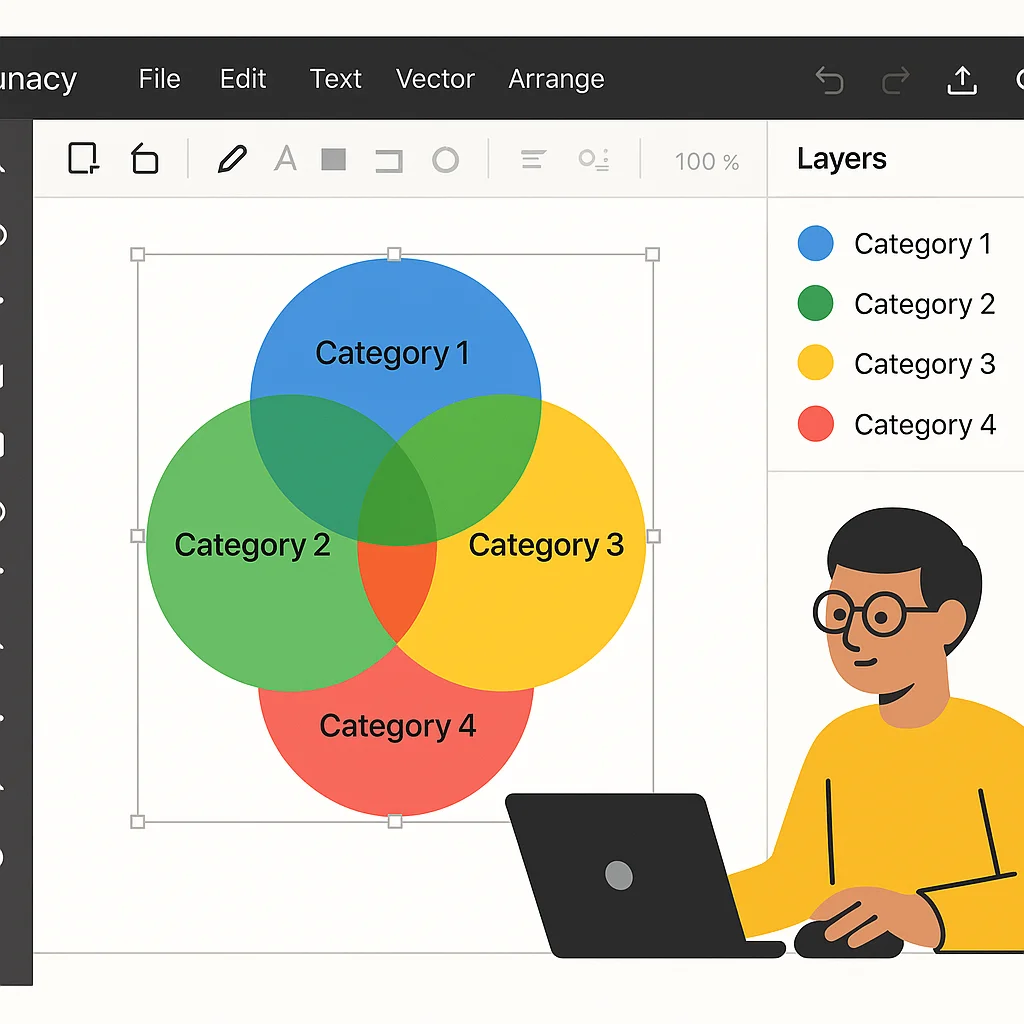
Task: Select the Text tool
Action: point(285,159)
